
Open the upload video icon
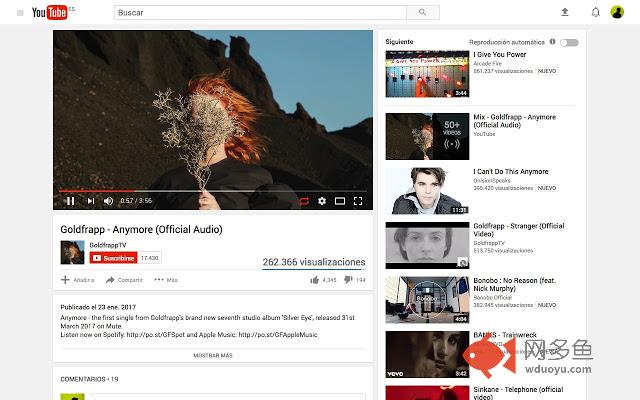(565, 12)
